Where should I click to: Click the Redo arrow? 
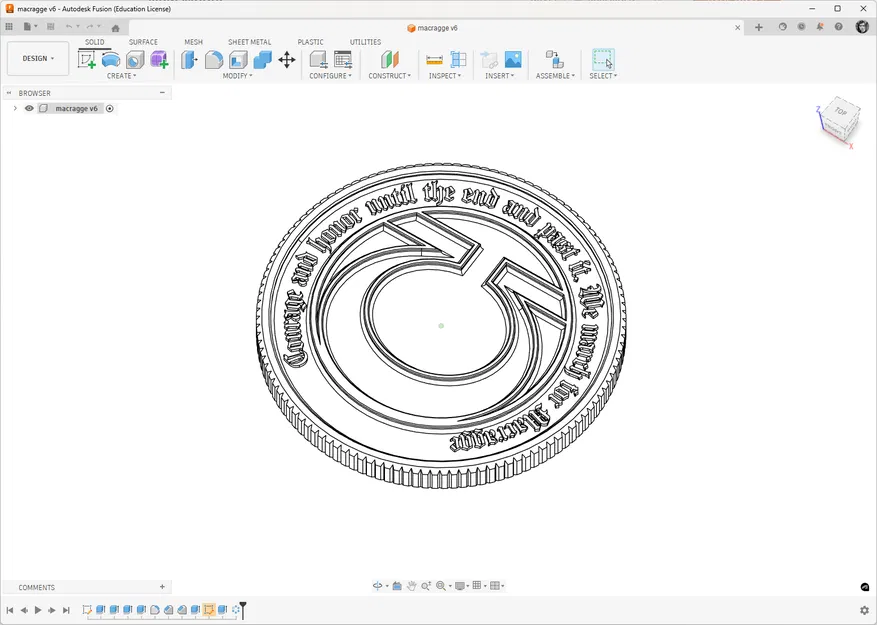[x=90, y=27]
